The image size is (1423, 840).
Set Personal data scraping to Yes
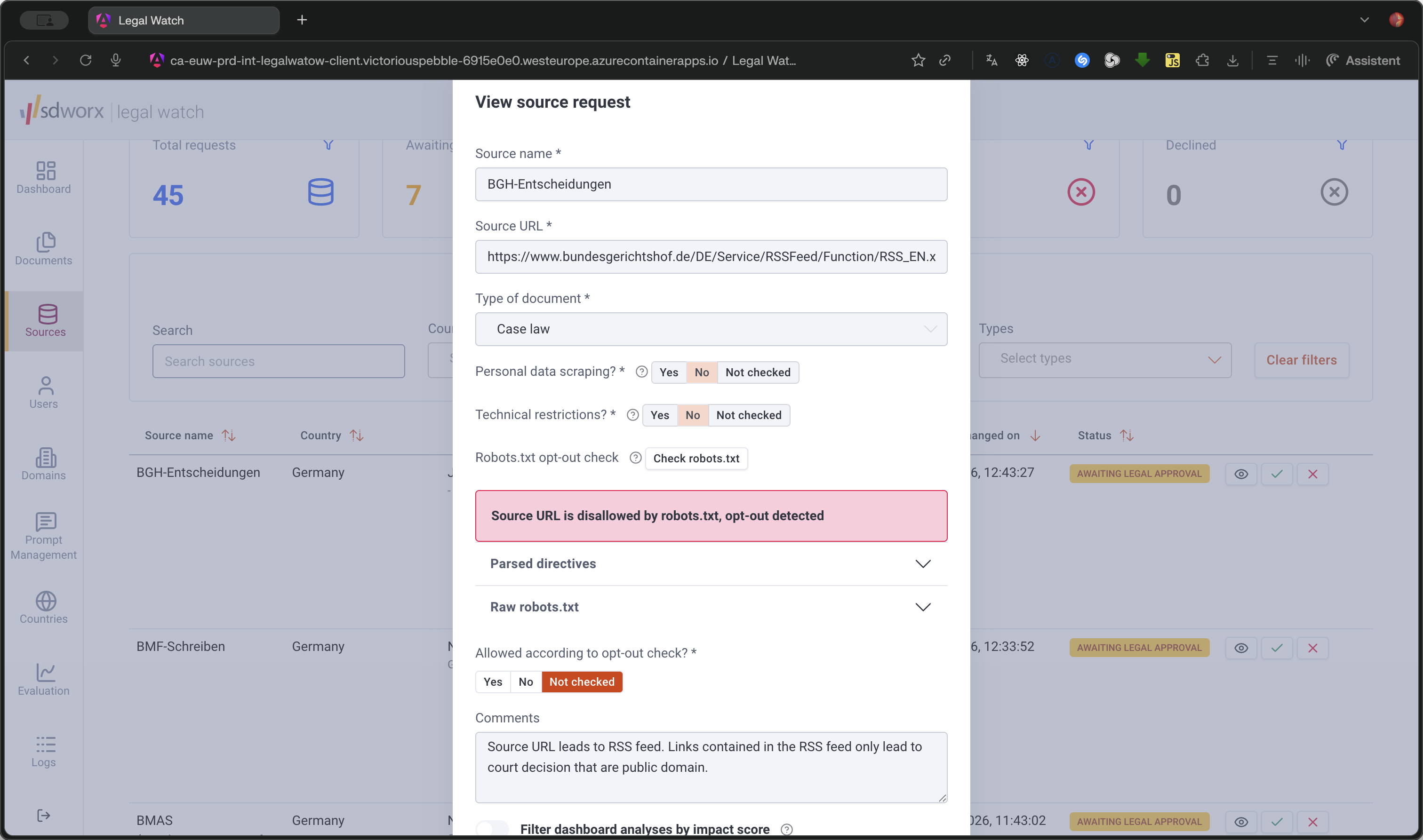click(x=669, y=372)
